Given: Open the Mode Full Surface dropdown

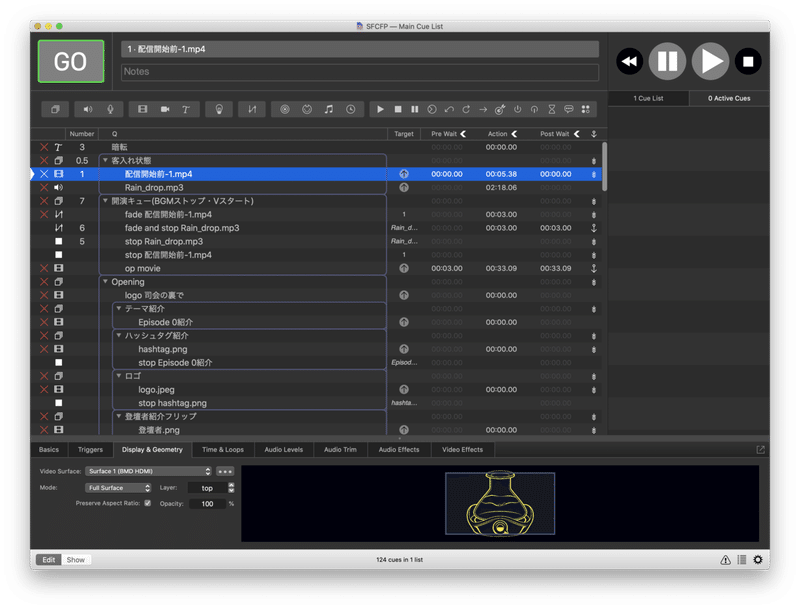Looking at the screenshot, I should tap(118, 488).
